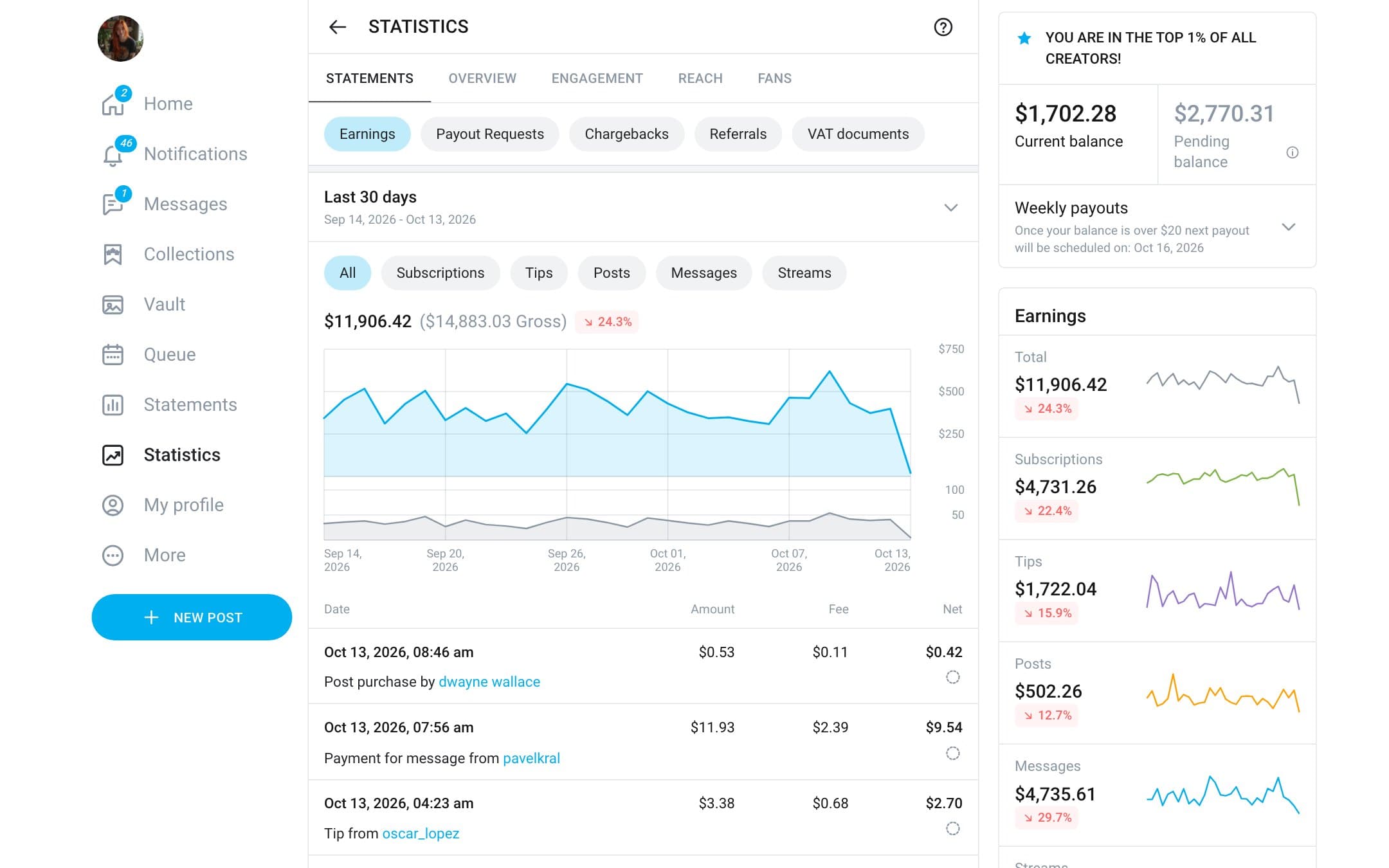The image size is (1389, 868).
Task: Select the Earnings filter pill
Action: [367, 134]
